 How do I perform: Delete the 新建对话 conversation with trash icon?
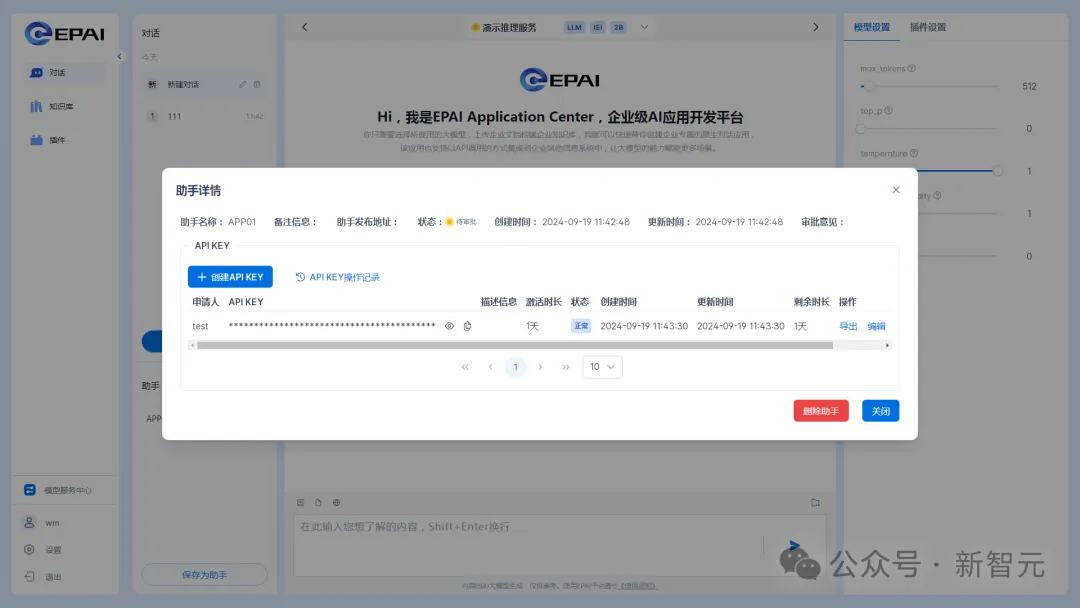pos(257,85)
